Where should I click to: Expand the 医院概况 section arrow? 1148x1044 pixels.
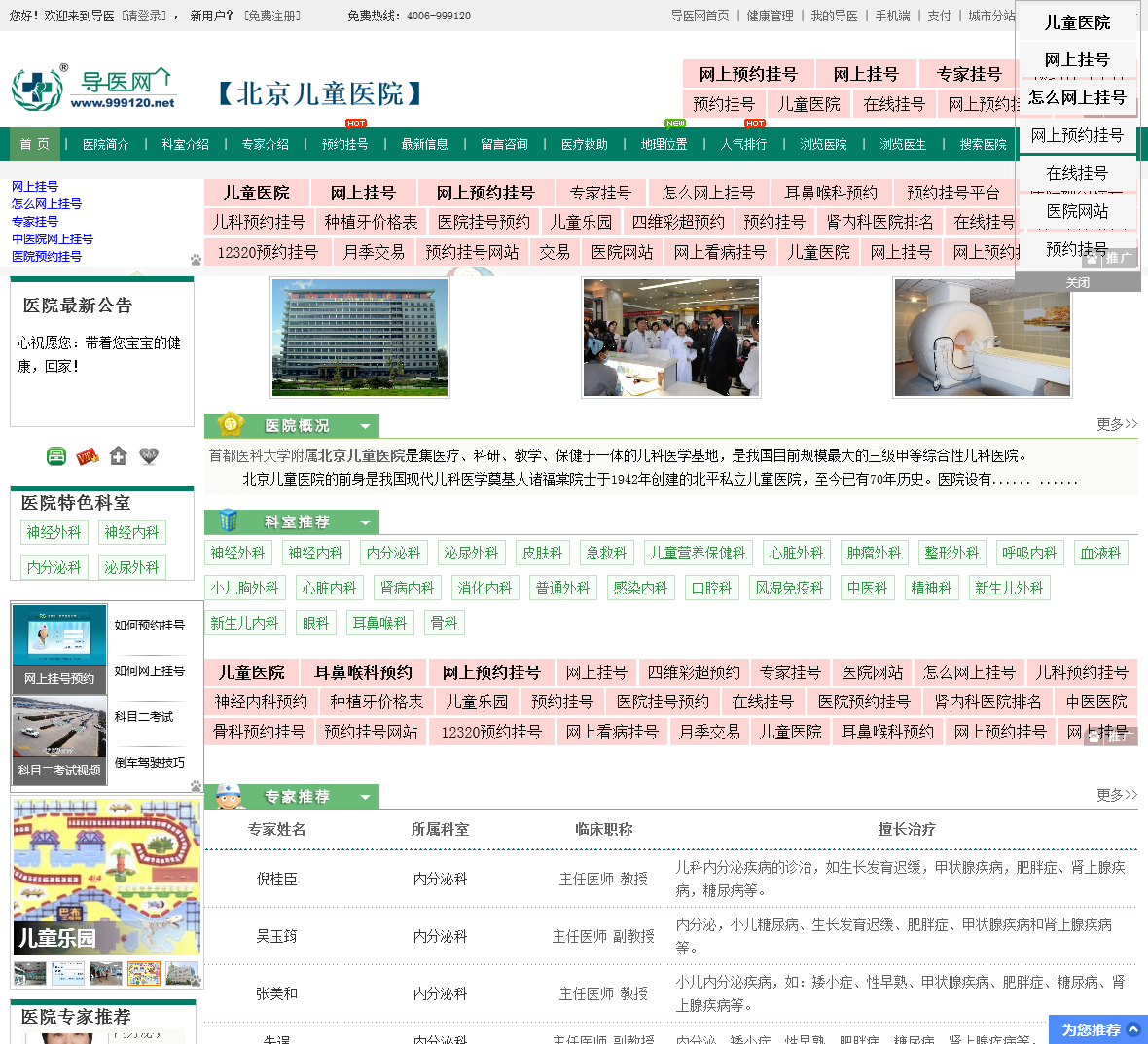(365, 426)
